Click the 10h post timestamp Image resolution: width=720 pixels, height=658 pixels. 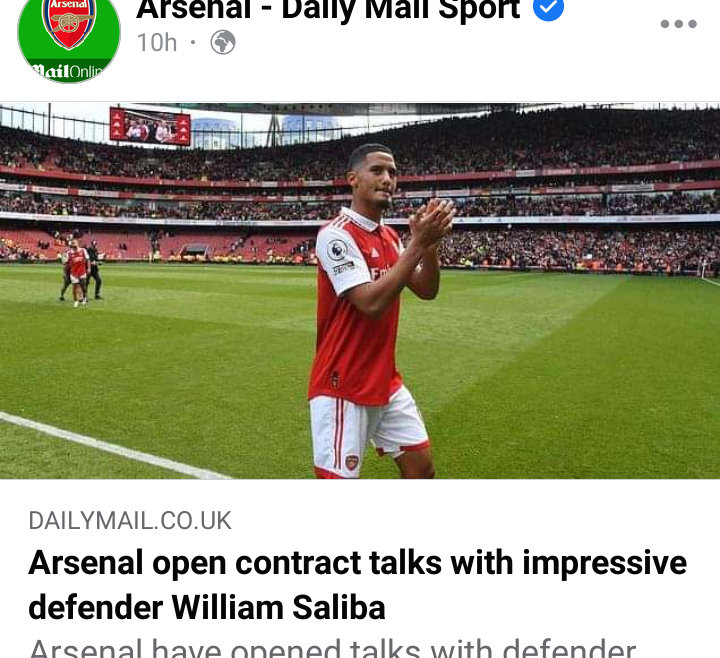tap(157, 43)
